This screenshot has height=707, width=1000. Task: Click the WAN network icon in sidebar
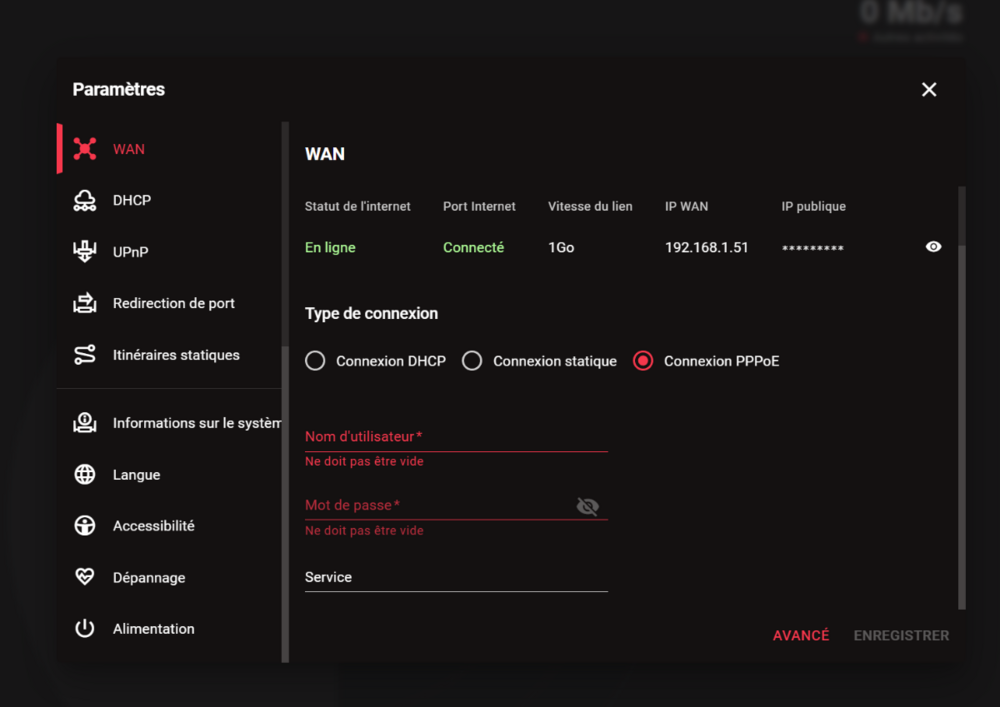click(x=85, y=149)
